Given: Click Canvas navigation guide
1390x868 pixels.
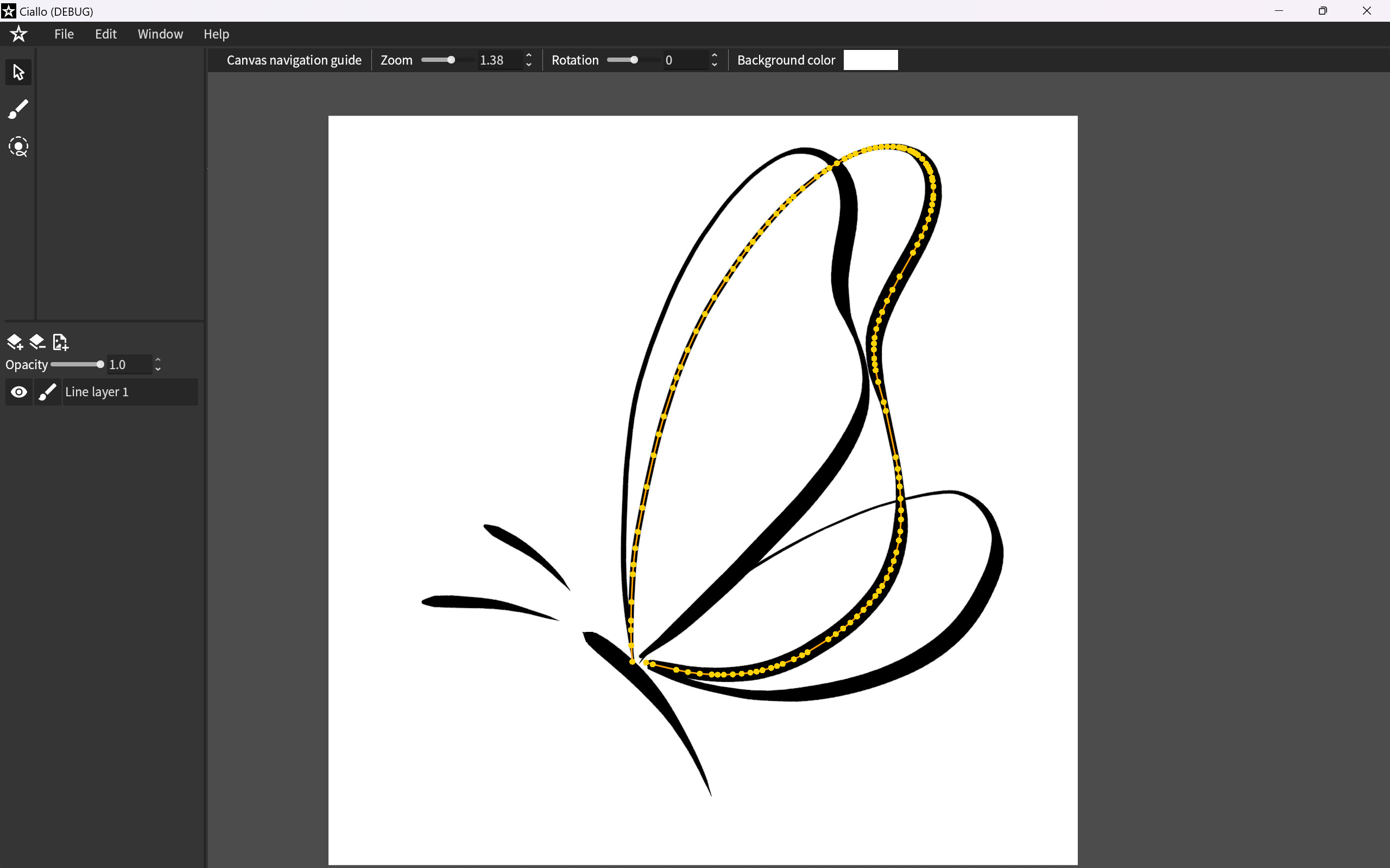Looking at the screenshot, I should click(293, 60).
